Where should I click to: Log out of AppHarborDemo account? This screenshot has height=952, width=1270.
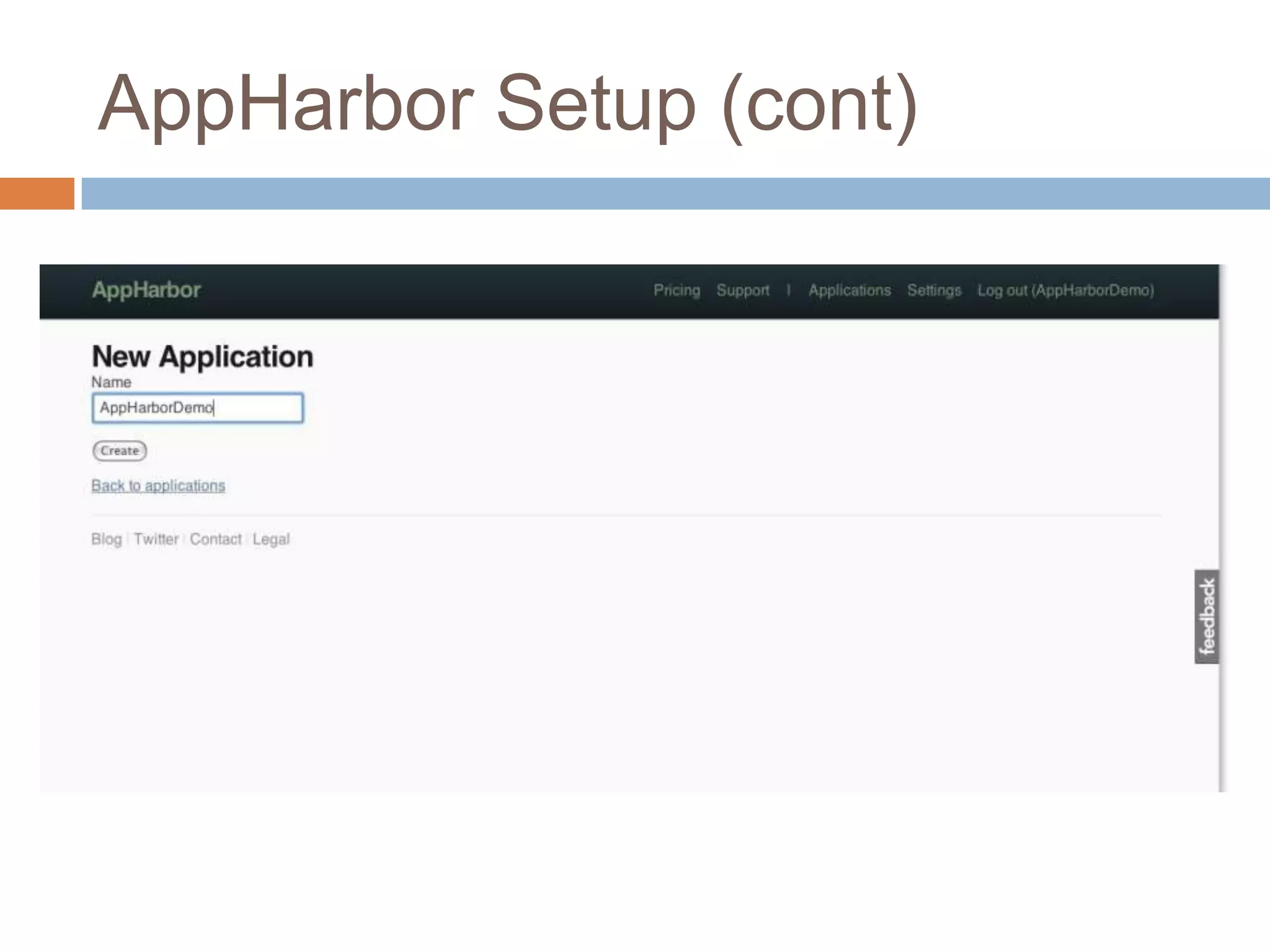coord(1065,291)
